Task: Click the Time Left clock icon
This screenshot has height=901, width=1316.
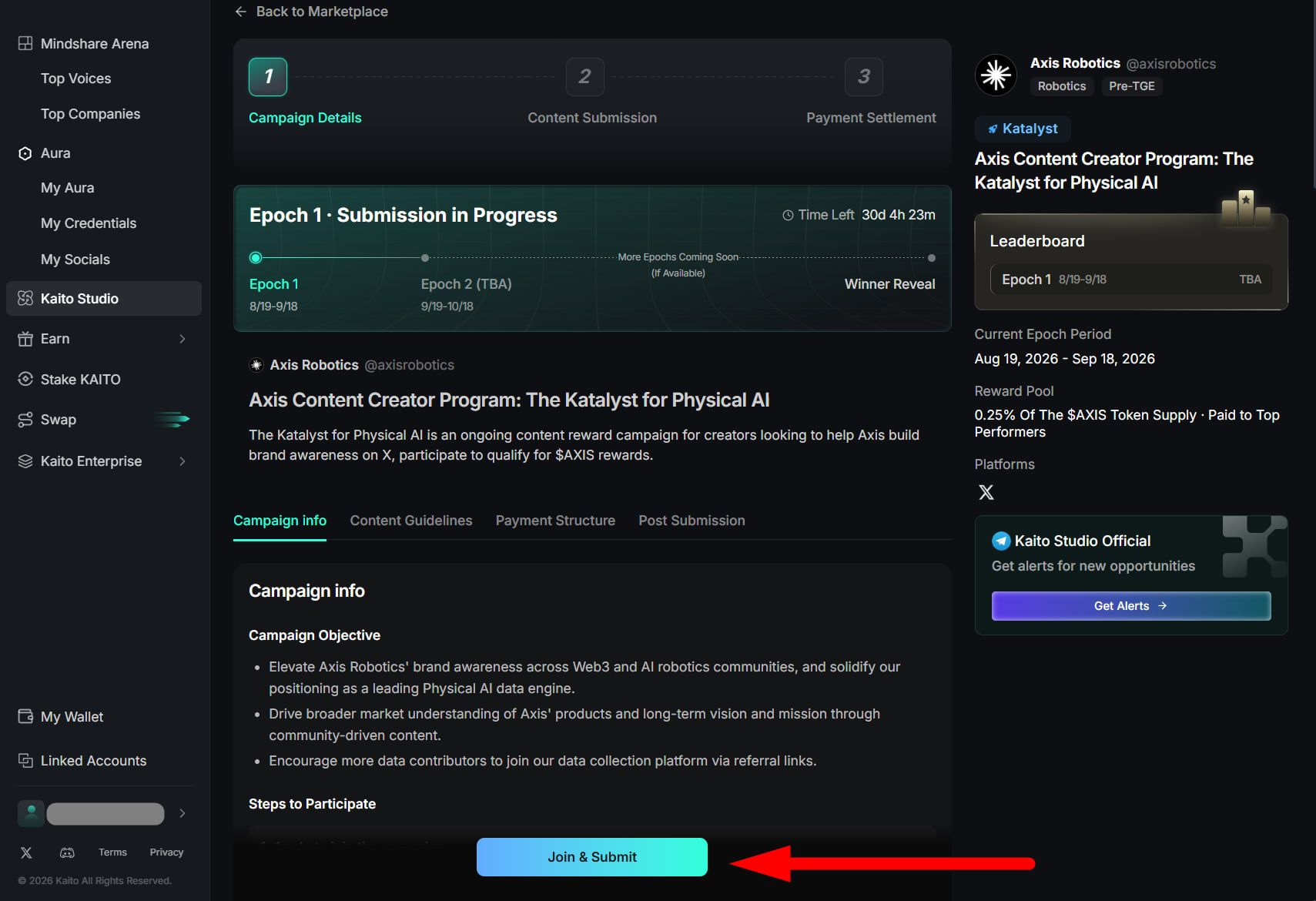Action: (x=788, y=216)
